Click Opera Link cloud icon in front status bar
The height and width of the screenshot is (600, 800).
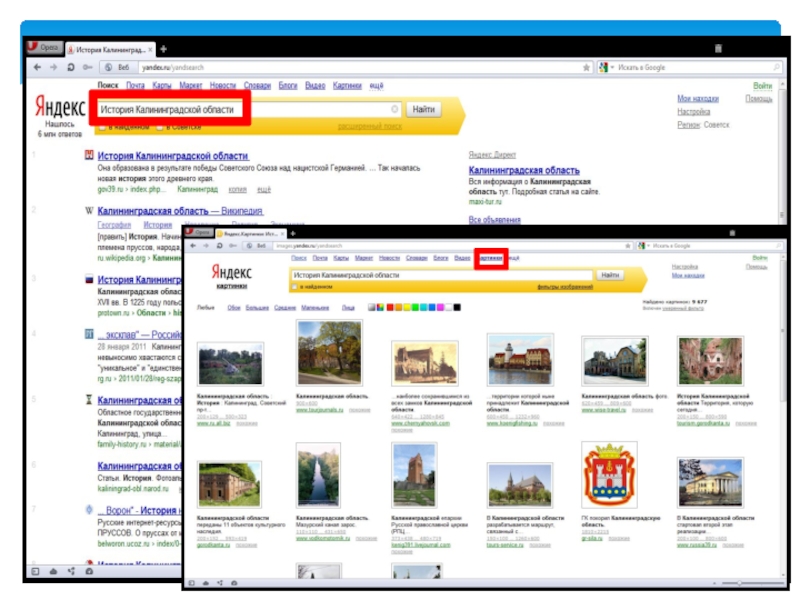206,583
